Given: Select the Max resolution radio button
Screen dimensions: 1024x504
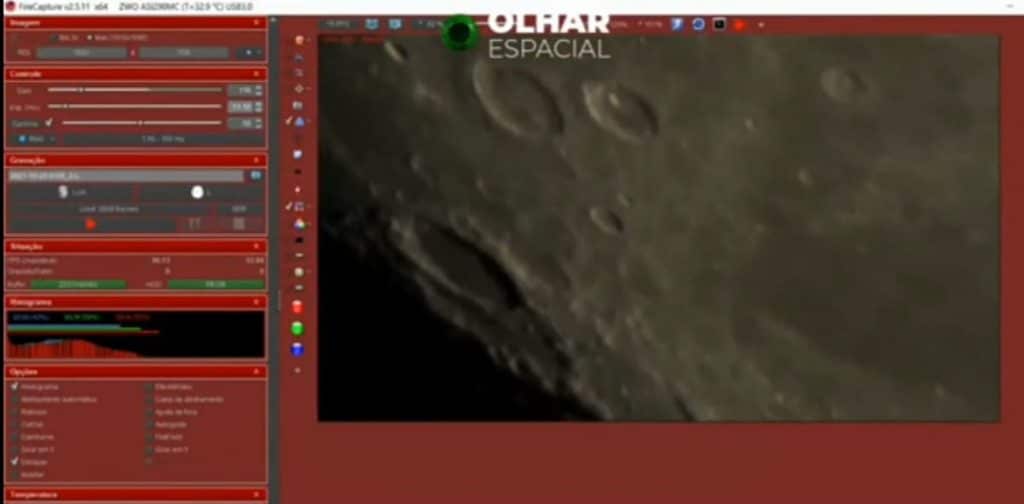Looking at the screenshot, I should [89, 39].
